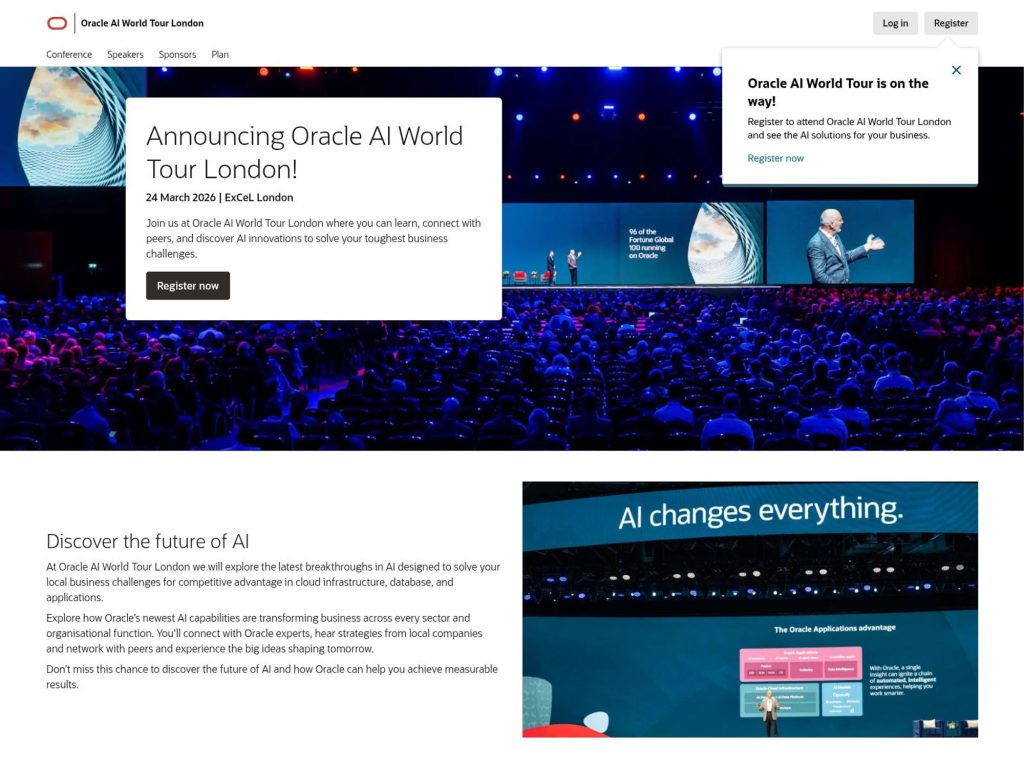
Task: Open the Sponsors section
Action: [177, 55]
